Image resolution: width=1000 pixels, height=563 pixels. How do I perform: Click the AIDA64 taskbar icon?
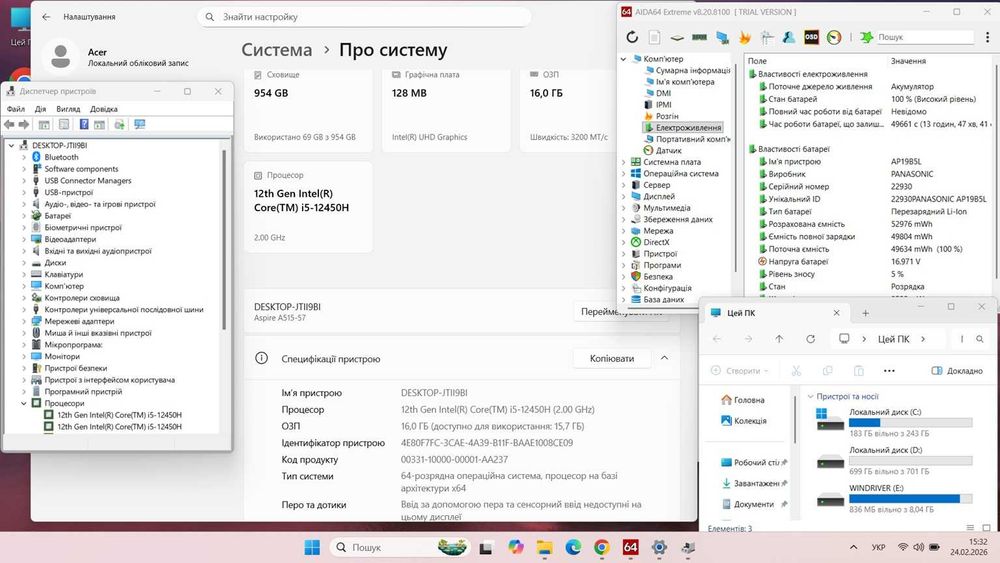pos(630,547)
